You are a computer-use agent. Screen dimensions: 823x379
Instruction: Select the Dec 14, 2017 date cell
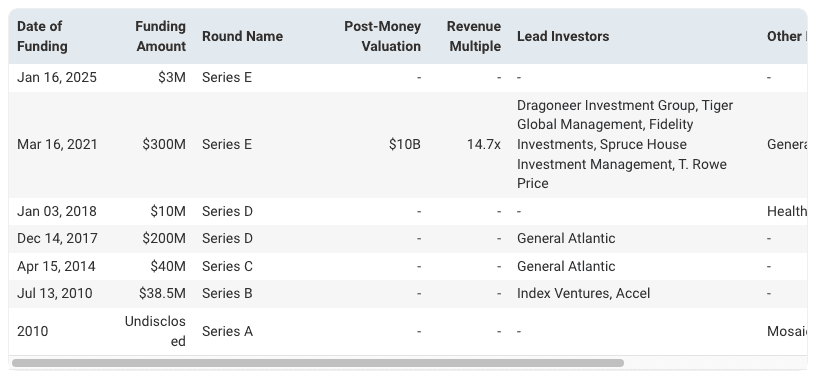point(57,239)
